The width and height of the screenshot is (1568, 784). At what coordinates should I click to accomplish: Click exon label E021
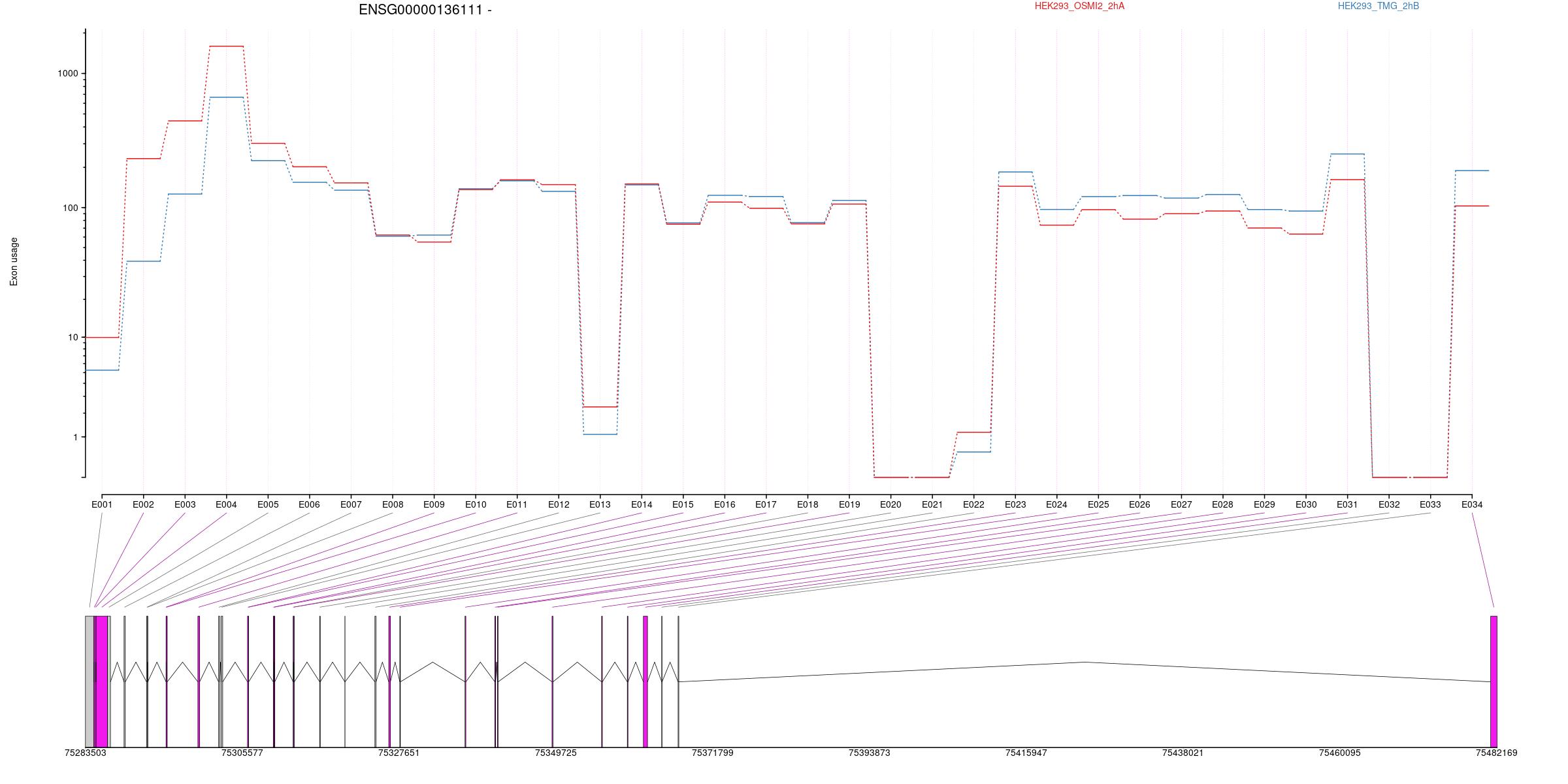pos(932,504)
